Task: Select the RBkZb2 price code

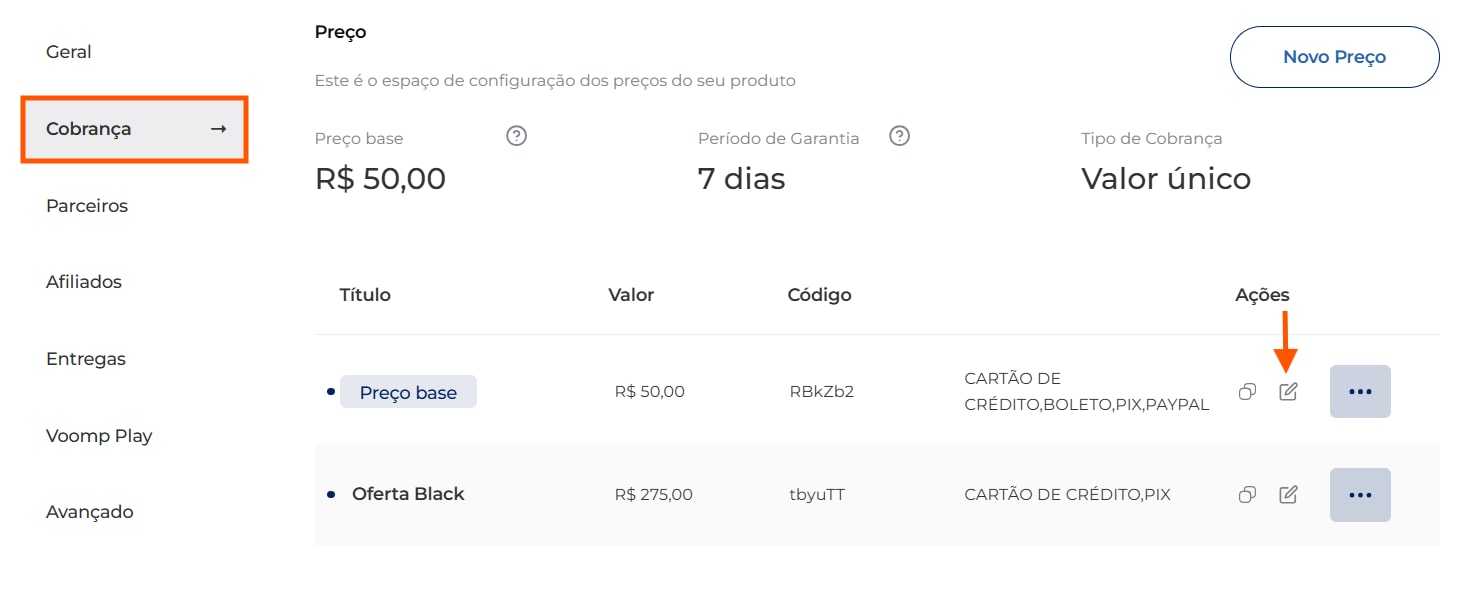Action: pyautogui.click(x=821, y=392)
